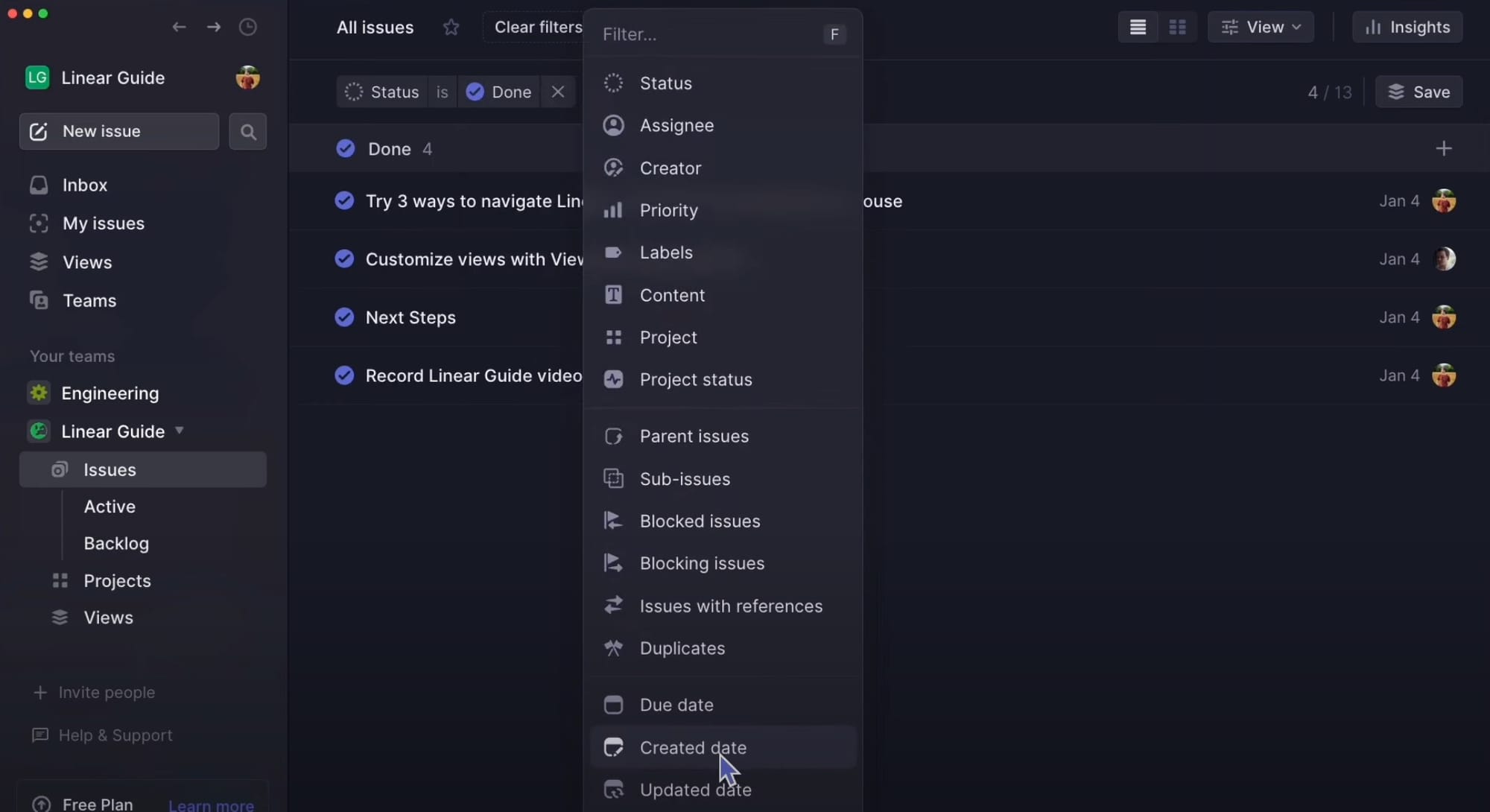1490x812 pixels.
Task: Switch to board layout icon
Action: click(x=1177, y=28)
